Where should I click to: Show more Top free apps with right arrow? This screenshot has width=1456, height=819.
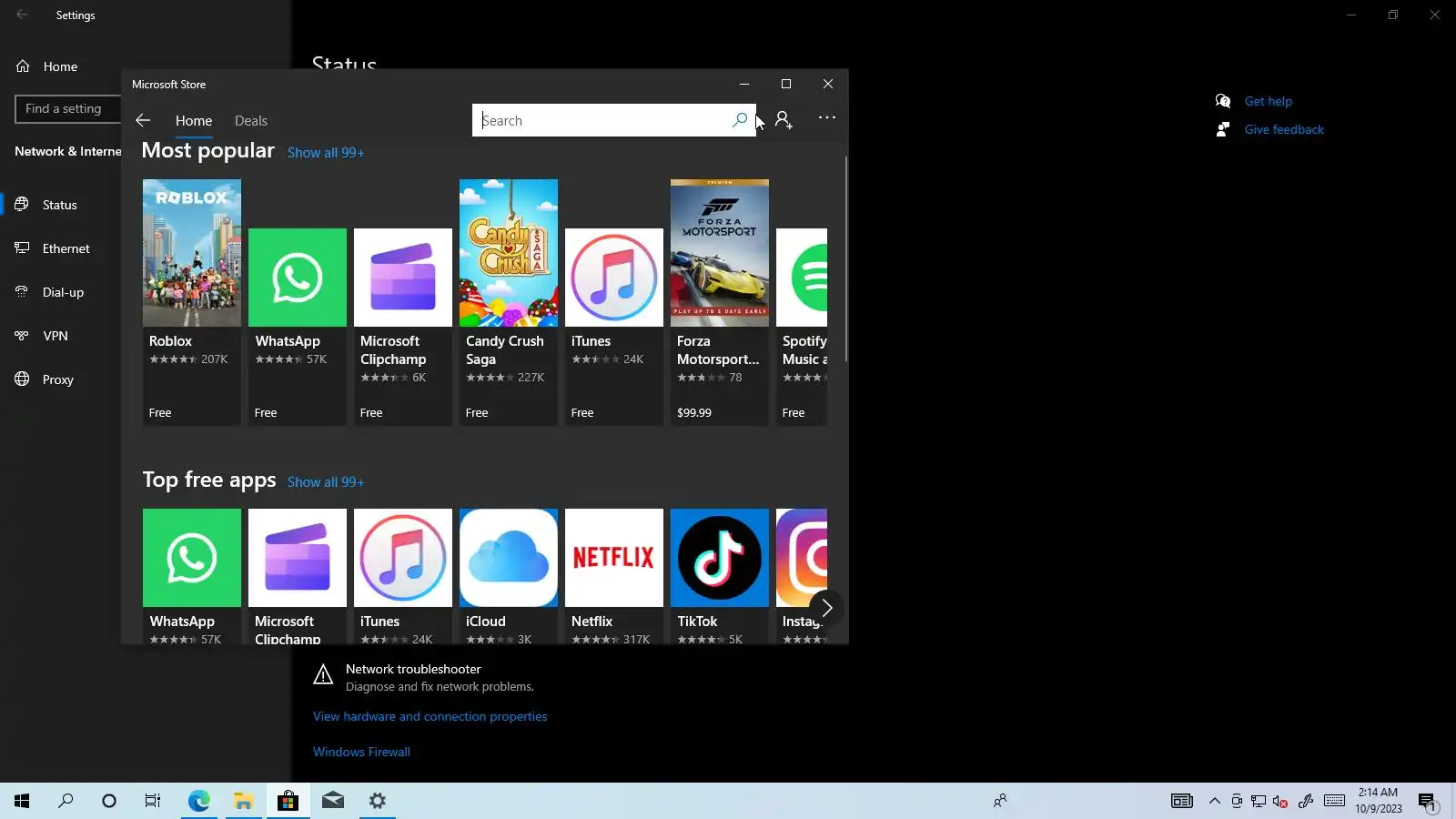coord(826,608)
